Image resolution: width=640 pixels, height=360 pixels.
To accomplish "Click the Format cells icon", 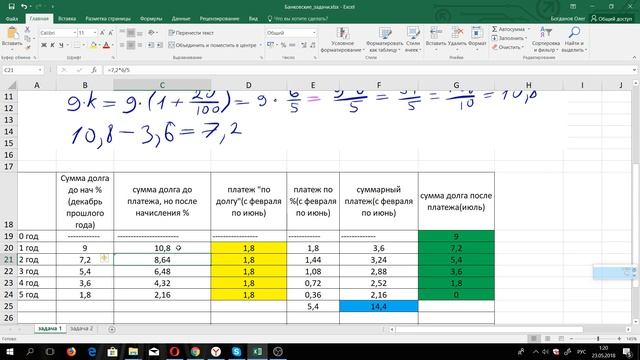I will click(477, 33).
